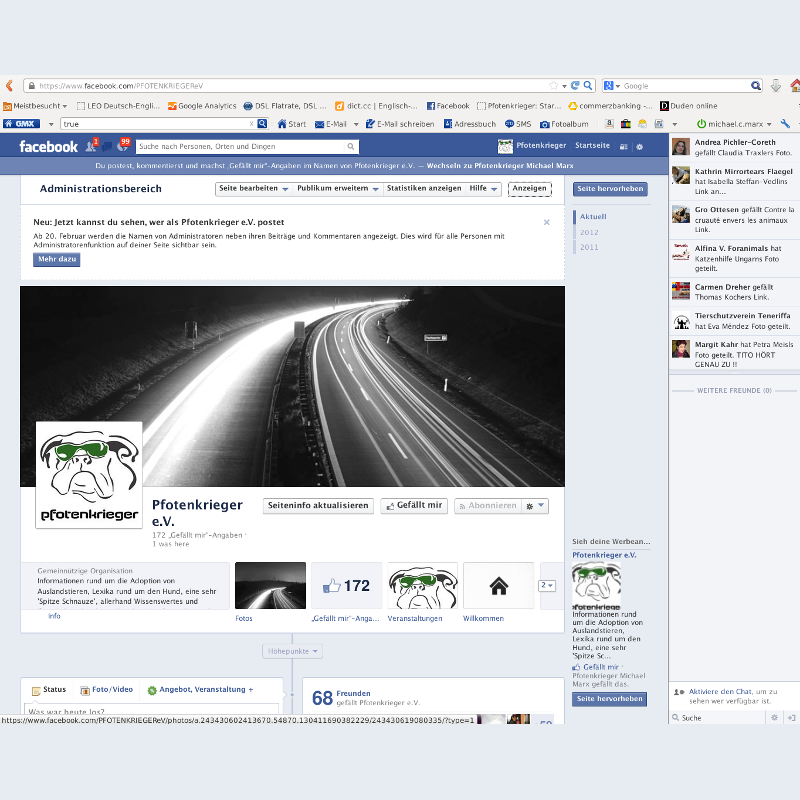The height and width of the screenshot is (800, 800).
Task: Click the Mehr dazu button
Action: pos(57,259)
